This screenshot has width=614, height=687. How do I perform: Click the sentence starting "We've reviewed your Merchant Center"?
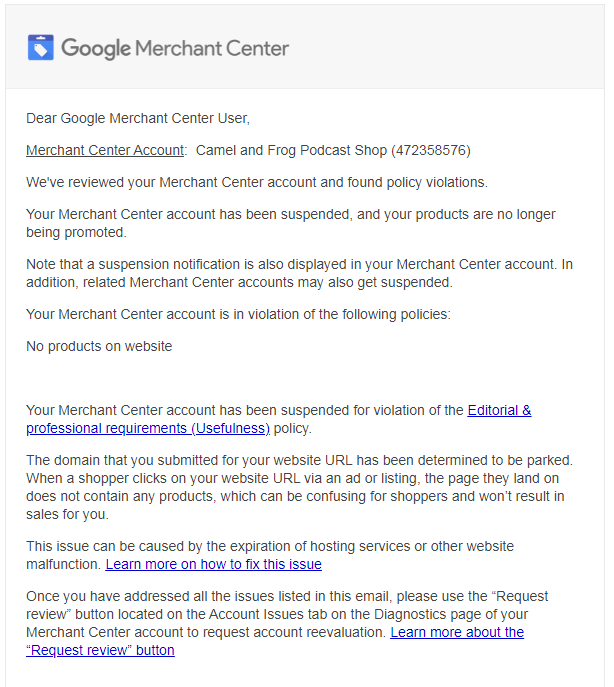pos(256,182)
